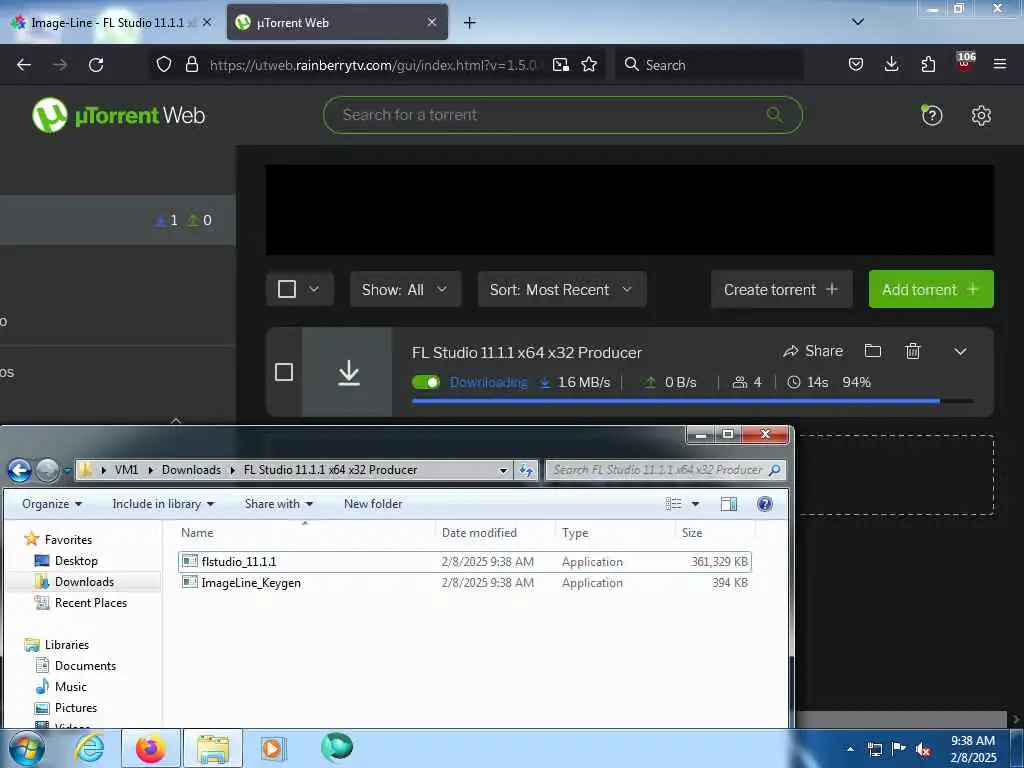Bookmark this page with the star icon
Image resolution: width=1024 pixels, height=768 pixels.
(589, 64)
